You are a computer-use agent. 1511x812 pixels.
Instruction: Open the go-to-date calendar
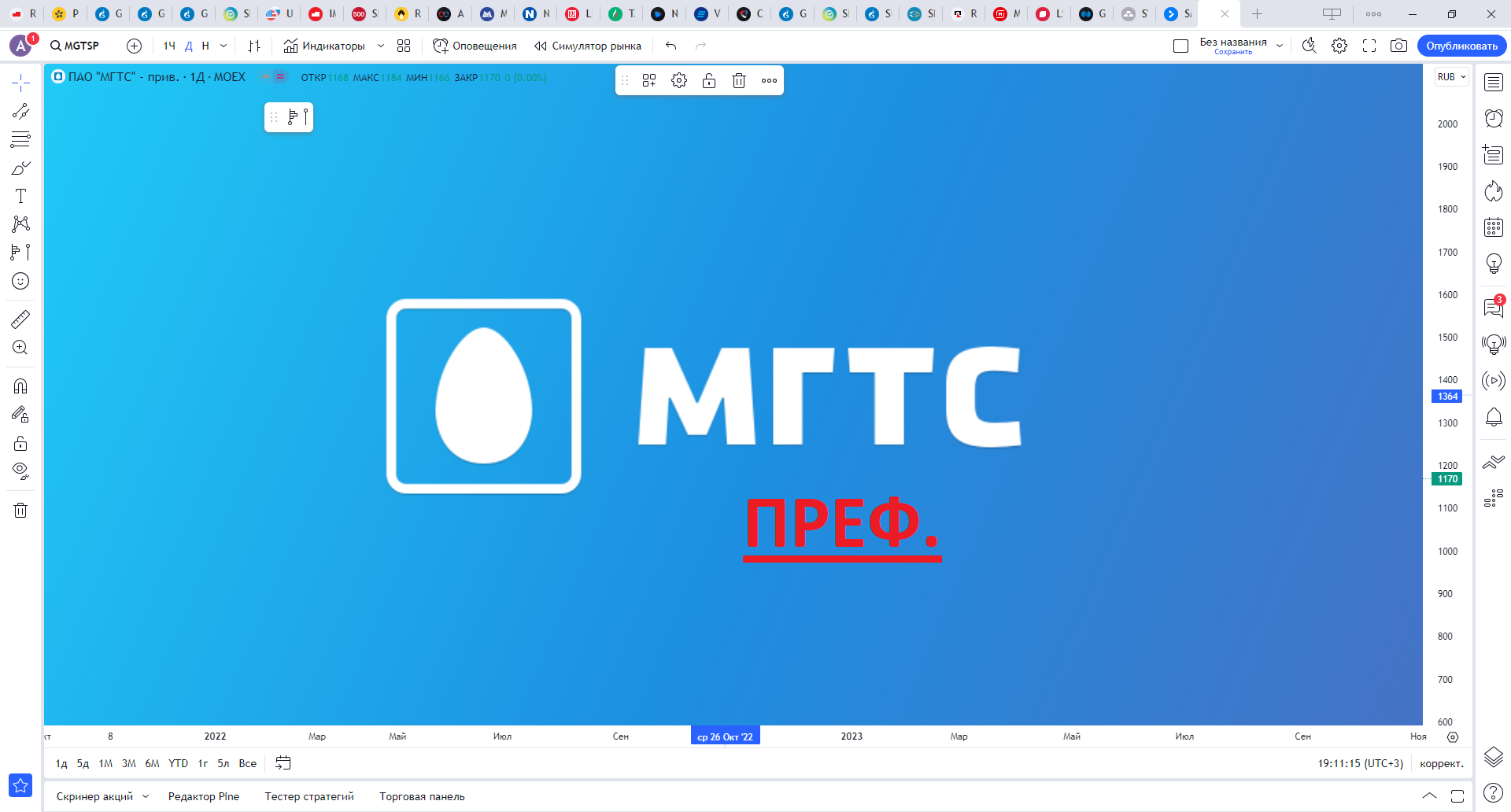tap(283, 763)
